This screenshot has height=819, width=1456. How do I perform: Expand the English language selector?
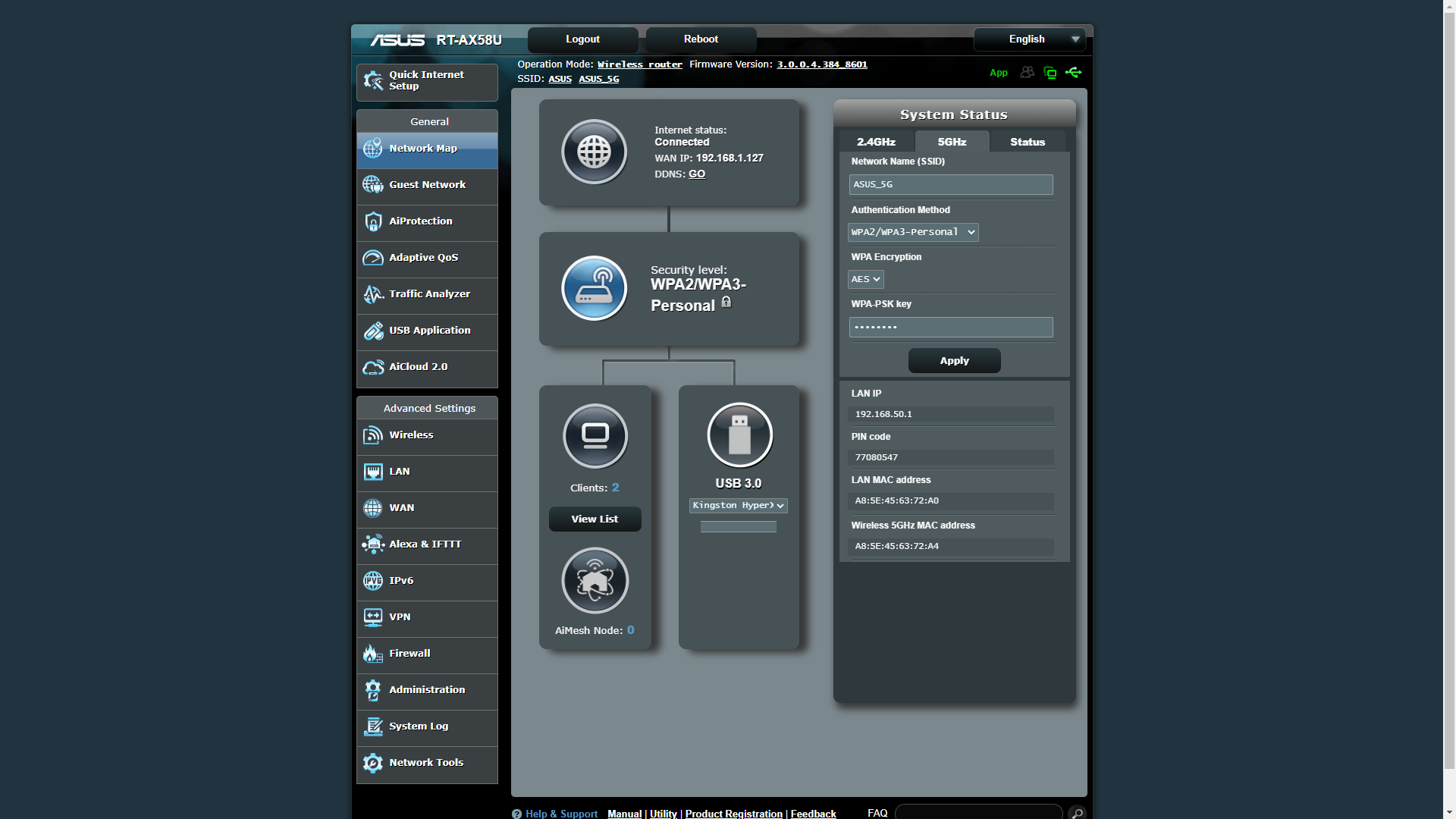1029,39
